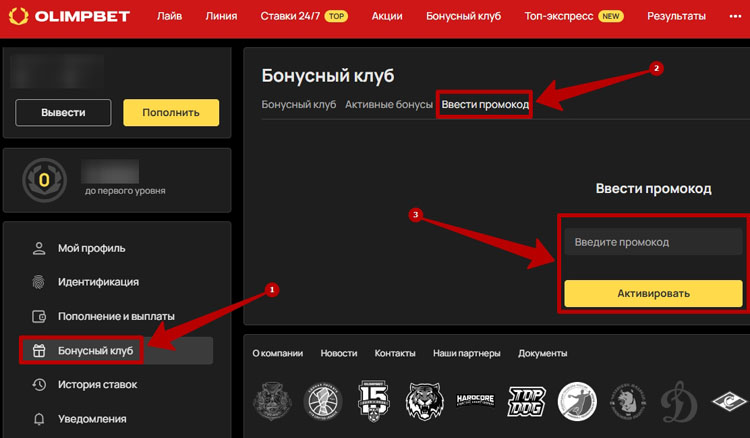Open the three-dots more menu
Viewport: 750px width, 438px height.
click(x=735, y=16)
